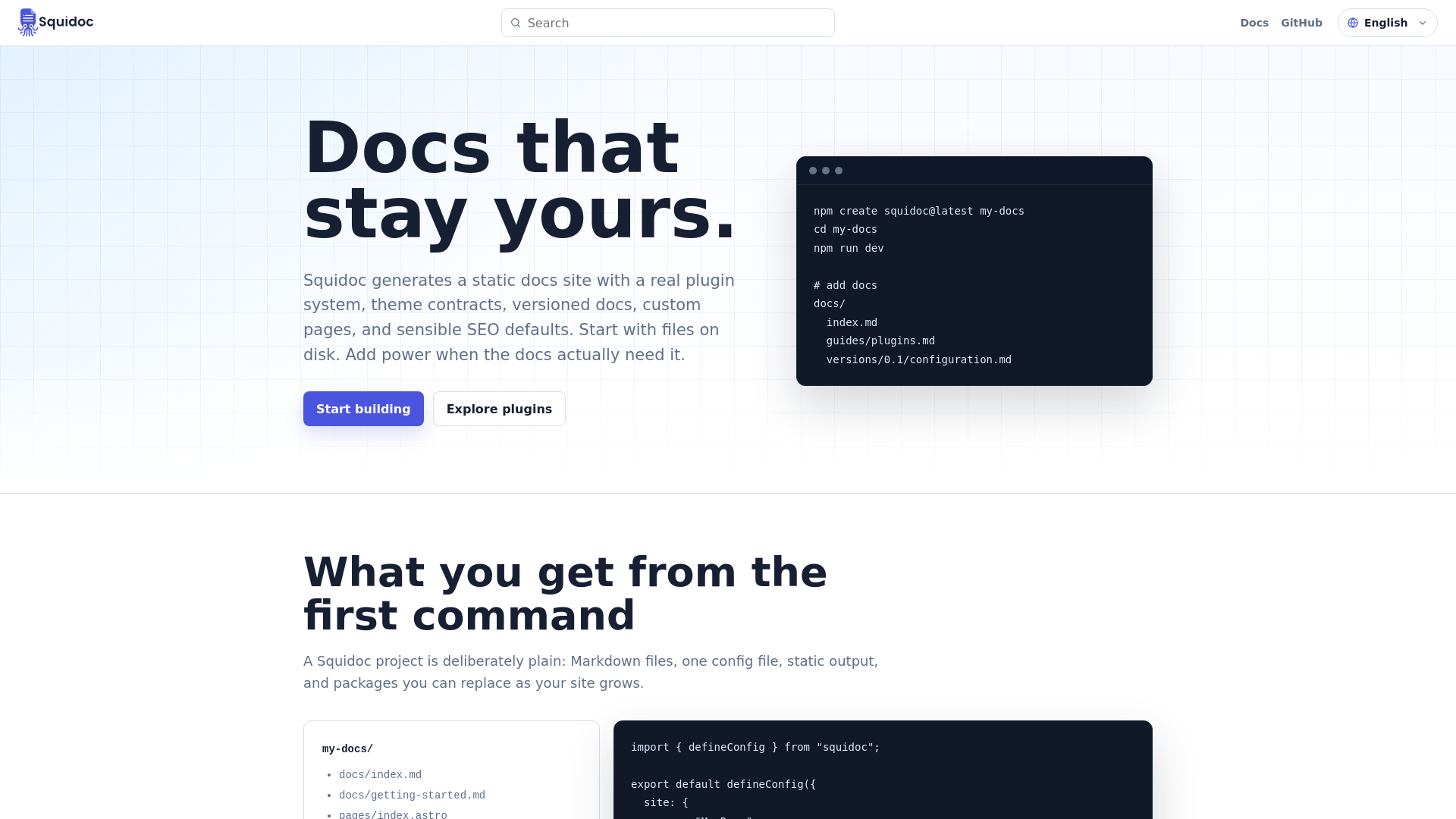Click the 'my-docs/' folder label
The height and width of the screenshot is (819, 1456).
[x=347, y=749]
